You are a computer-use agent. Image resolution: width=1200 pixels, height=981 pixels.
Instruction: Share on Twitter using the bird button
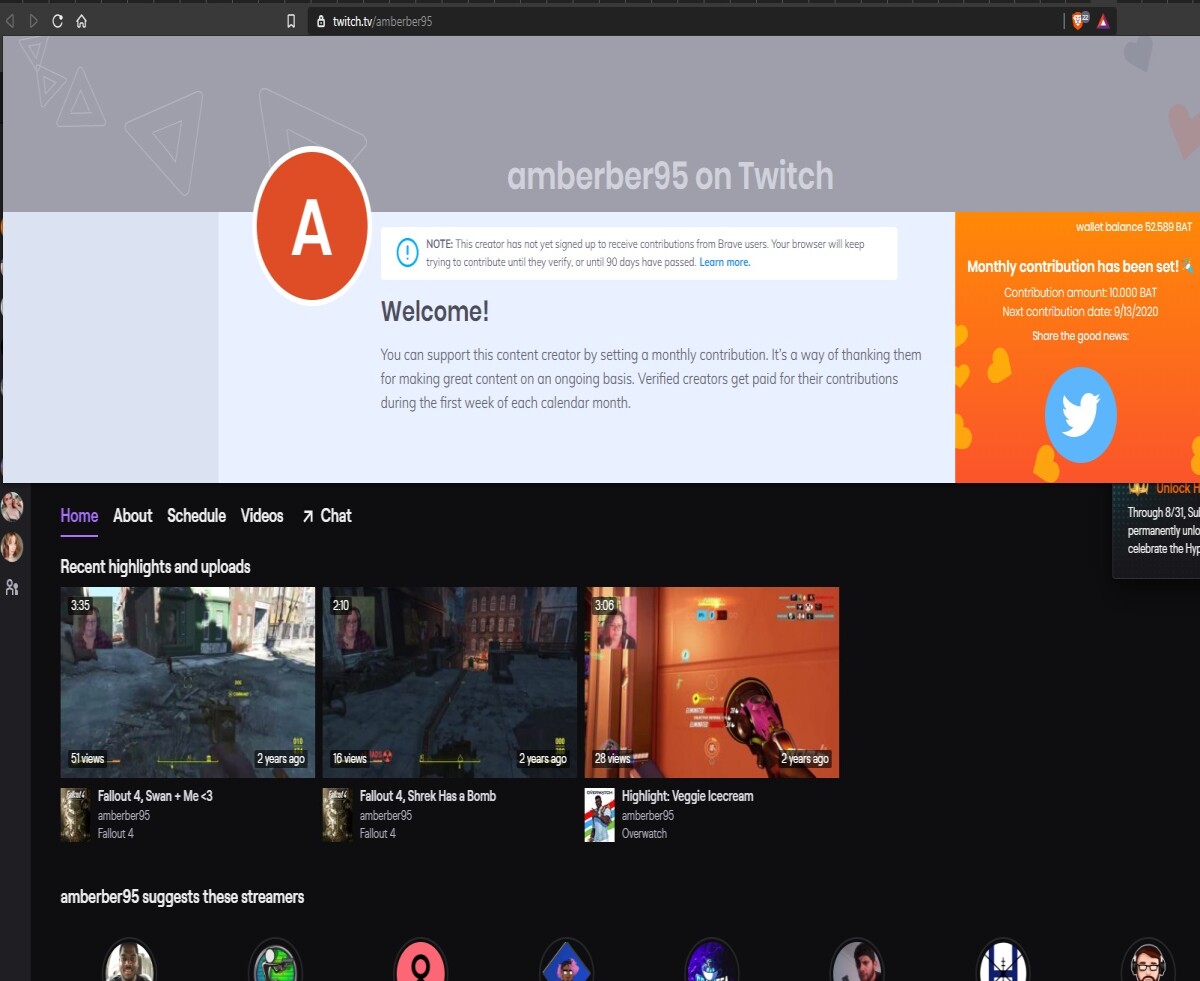pyautogui.click(x=1080, y=414)
